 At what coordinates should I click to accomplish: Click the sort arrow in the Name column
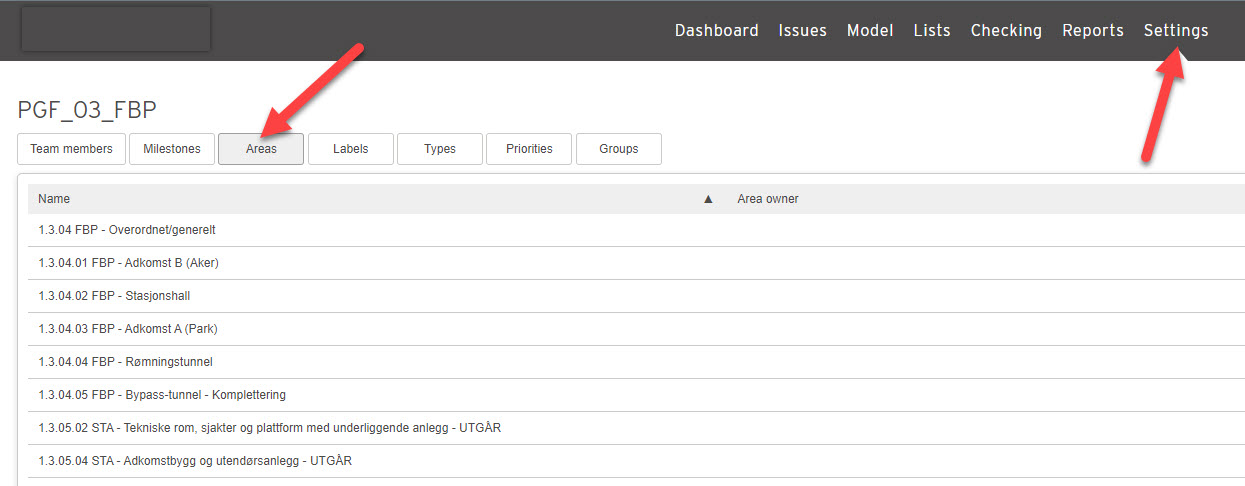pos(708,199)
